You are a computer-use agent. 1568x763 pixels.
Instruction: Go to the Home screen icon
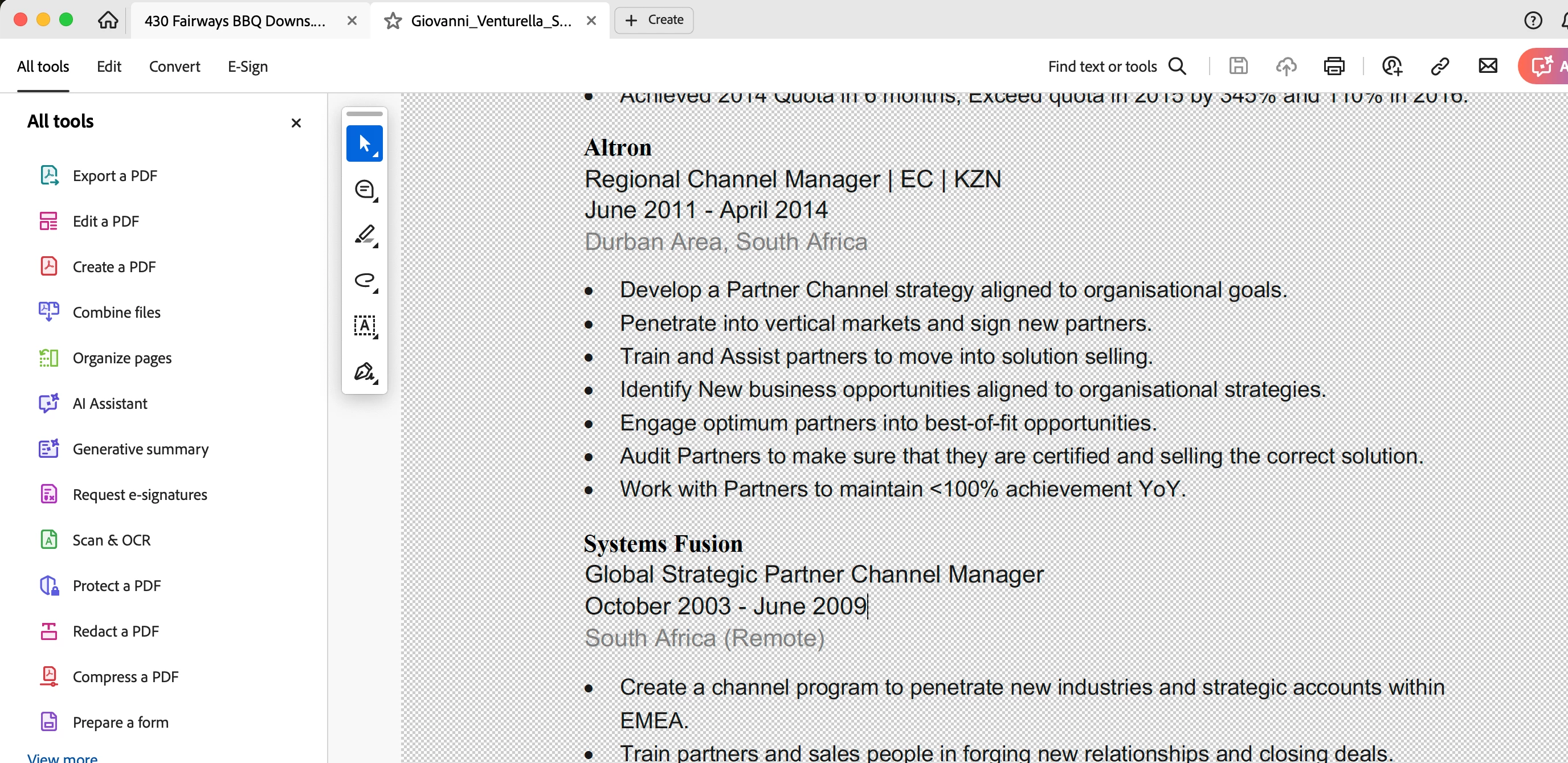coord(108,20)
